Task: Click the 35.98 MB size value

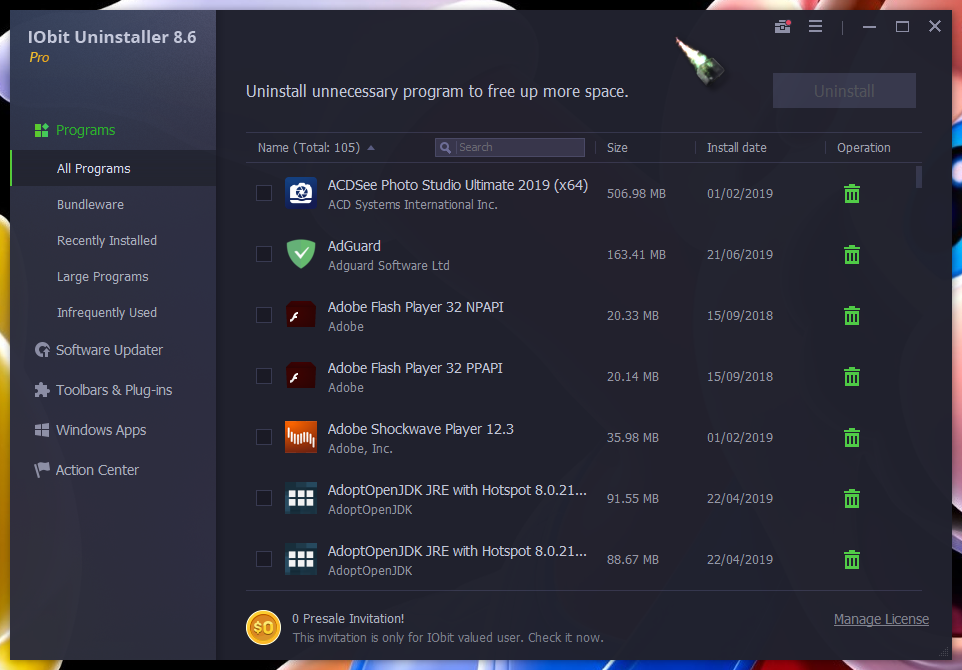Action: pyautogui.click(x=633, y=437)
